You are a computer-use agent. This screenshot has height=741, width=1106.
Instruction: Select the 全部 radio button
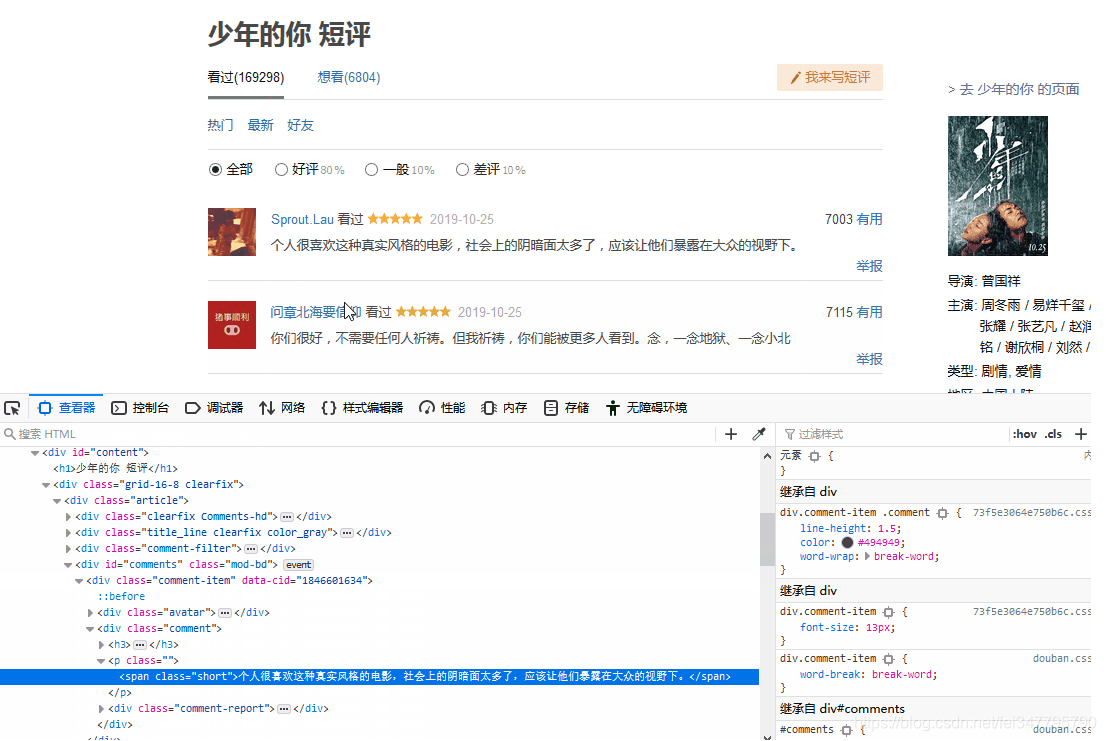214,169
